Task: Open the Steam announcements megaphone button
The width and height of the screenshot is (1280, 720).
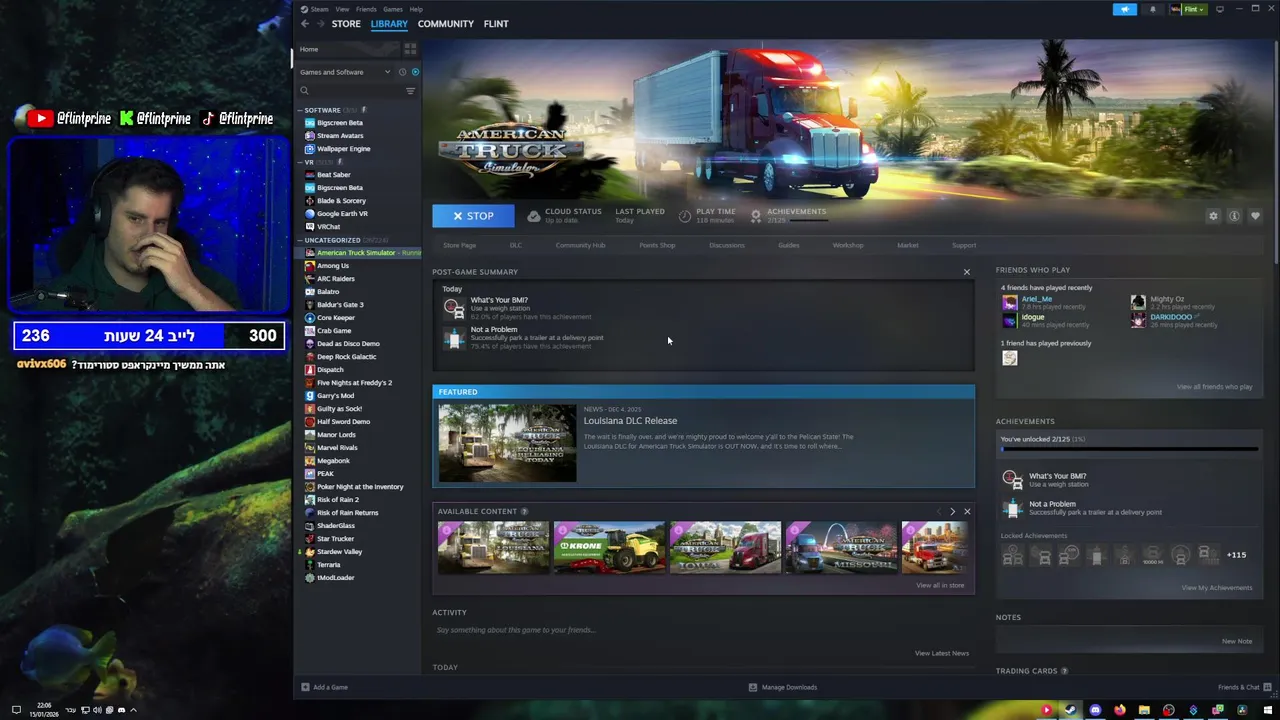Action: click(x=1125, y=9)
